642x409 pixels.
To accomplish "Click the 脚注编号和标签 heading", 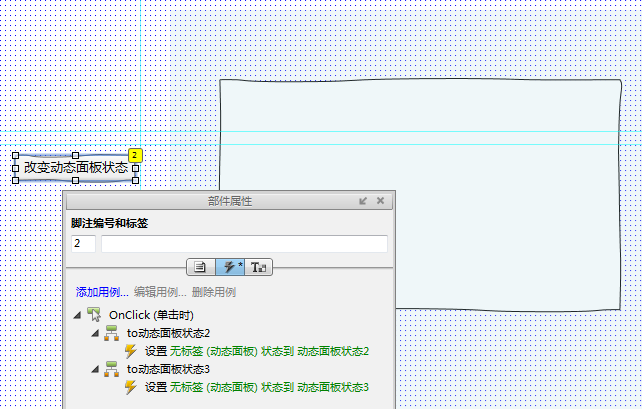I will pyautogui.click(x=109, y=224).
